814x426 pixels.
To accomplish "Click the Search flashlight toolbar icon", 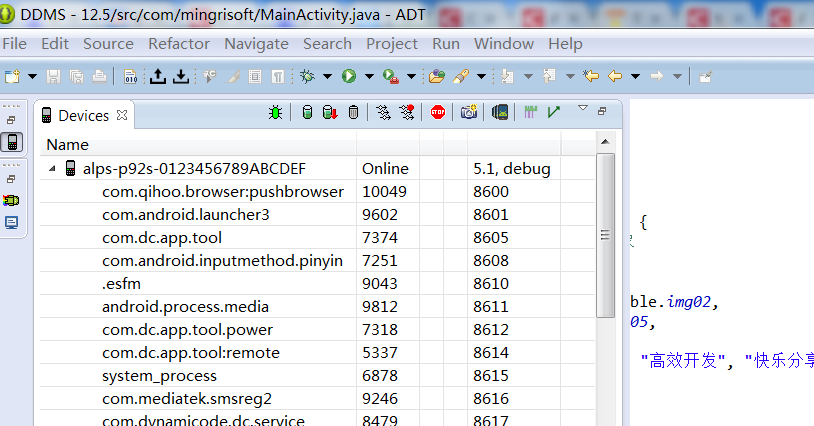I will [461, 77].
